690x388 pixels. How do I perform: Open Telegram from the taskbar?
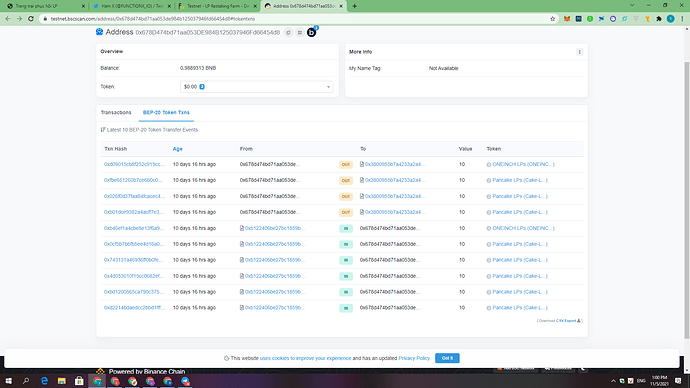coord(185,381)
